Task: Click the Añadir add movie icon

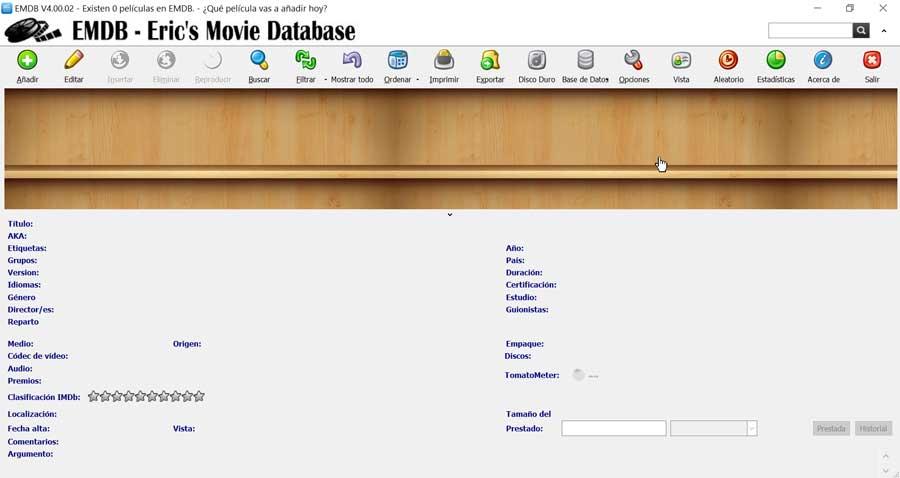Action: 27,60
